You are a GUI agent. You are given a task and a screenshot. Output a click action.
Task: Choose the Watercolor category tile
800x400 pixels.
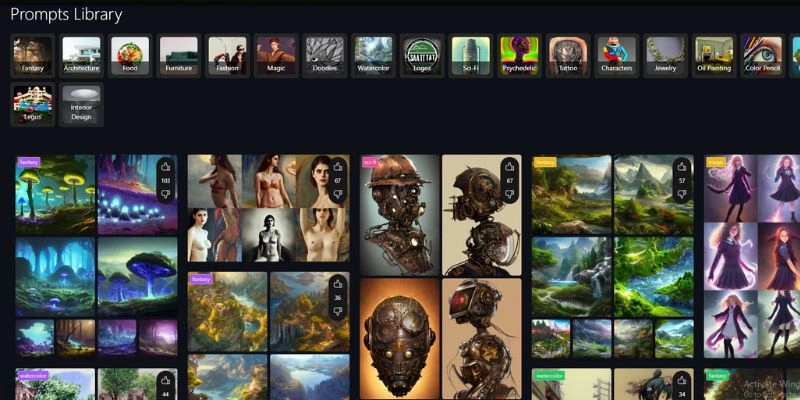click(x=373, y=55)
